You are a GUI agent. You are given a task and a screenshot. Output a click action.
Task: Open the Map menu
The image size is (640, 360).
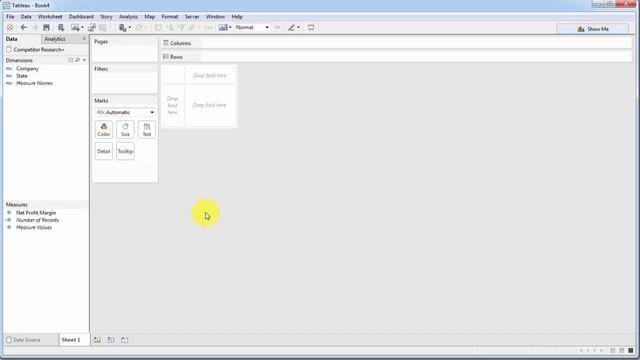pos(150,17)
